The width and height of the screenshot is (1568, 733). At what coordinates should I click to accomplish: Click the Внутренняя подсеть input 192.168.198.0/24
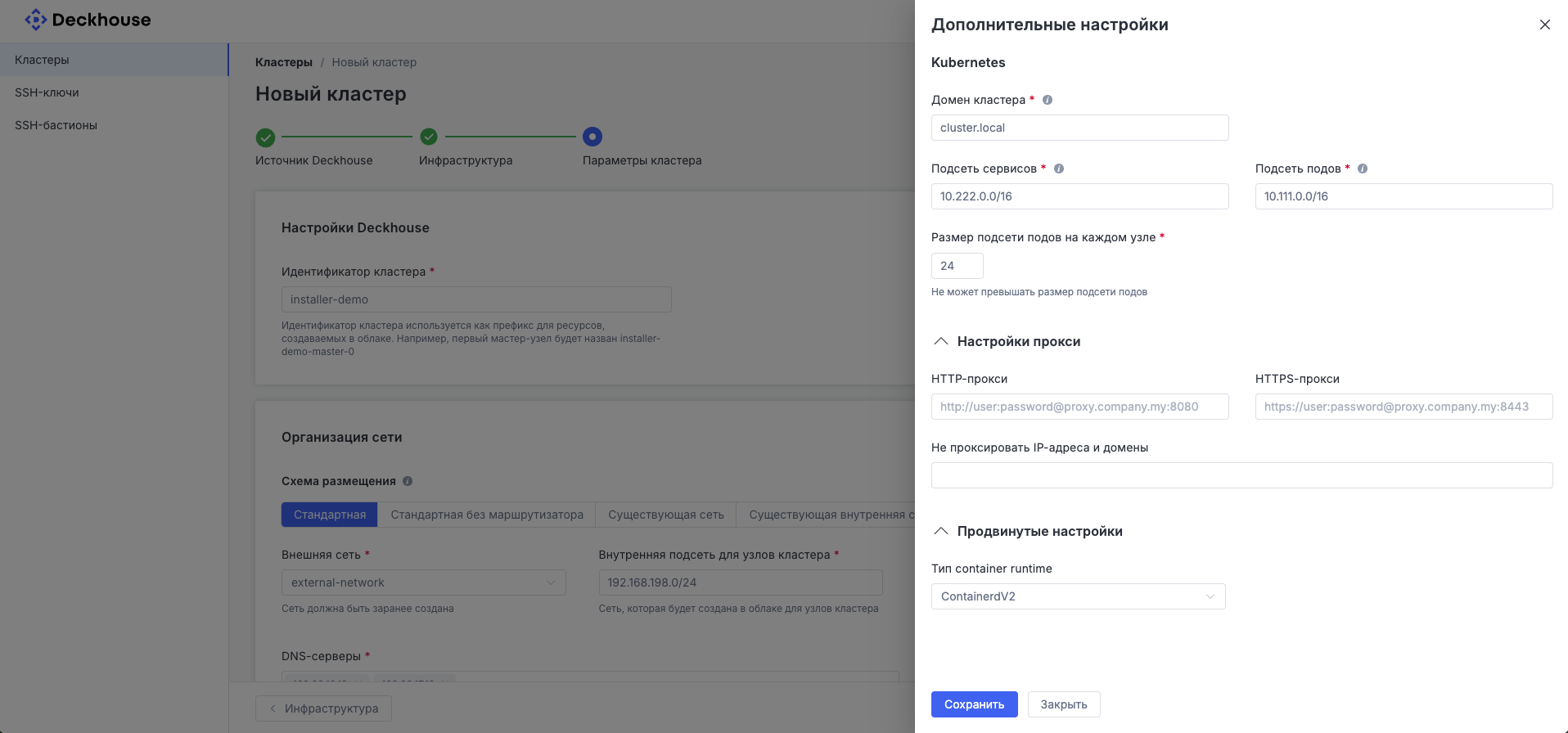pos(741,582)
